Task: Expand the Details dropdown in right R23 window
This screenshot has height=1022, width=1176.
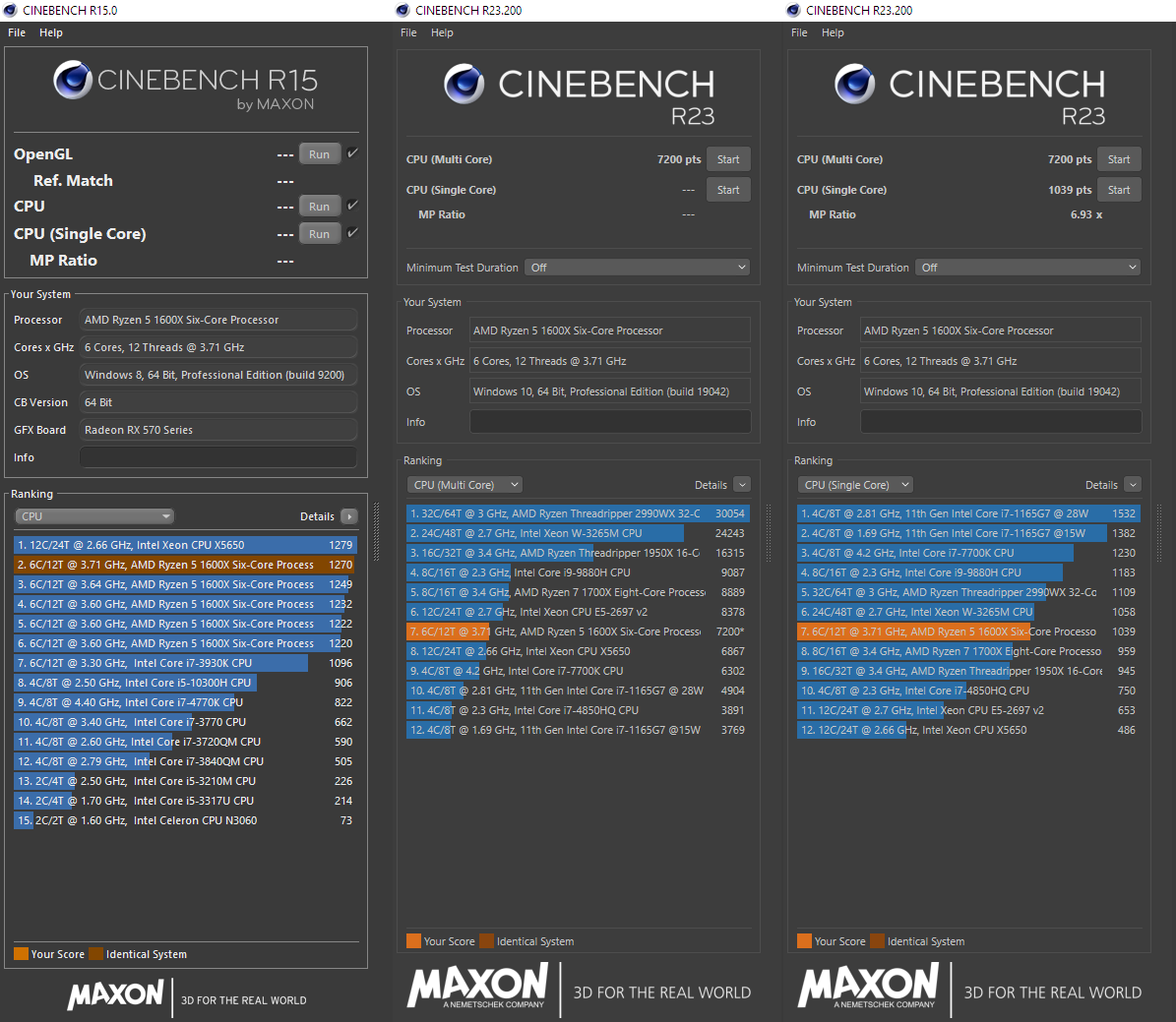Action: (1134, 485)
